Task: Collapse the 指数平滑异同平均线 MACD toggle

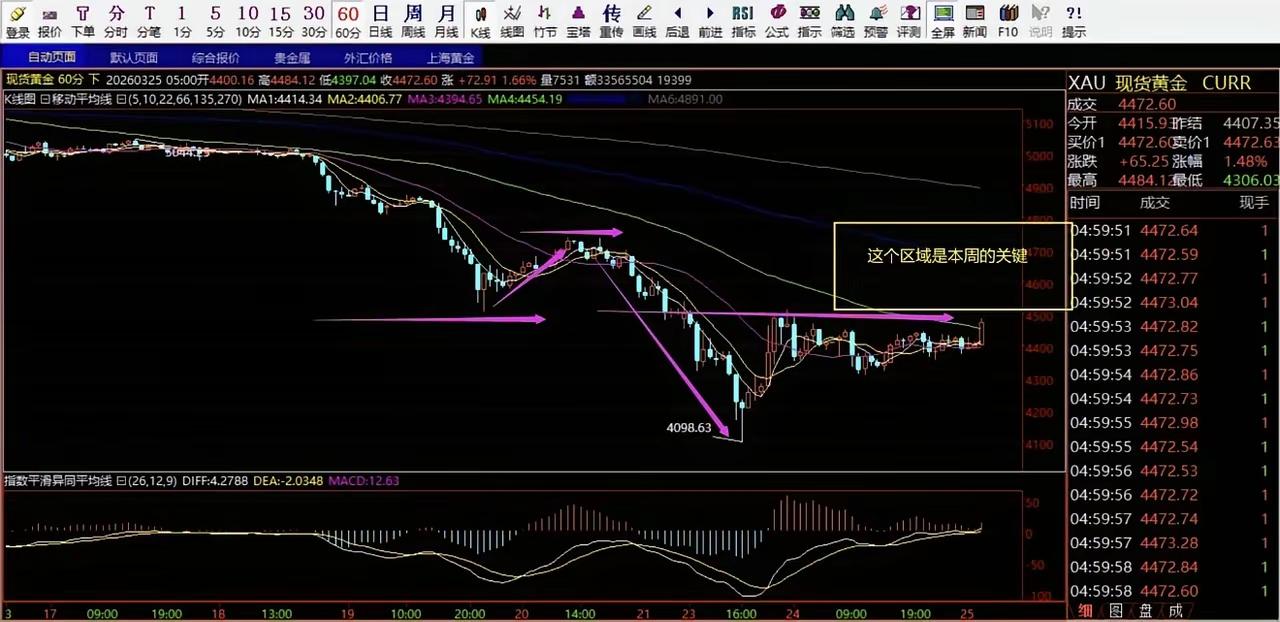Action: point(121,481)
